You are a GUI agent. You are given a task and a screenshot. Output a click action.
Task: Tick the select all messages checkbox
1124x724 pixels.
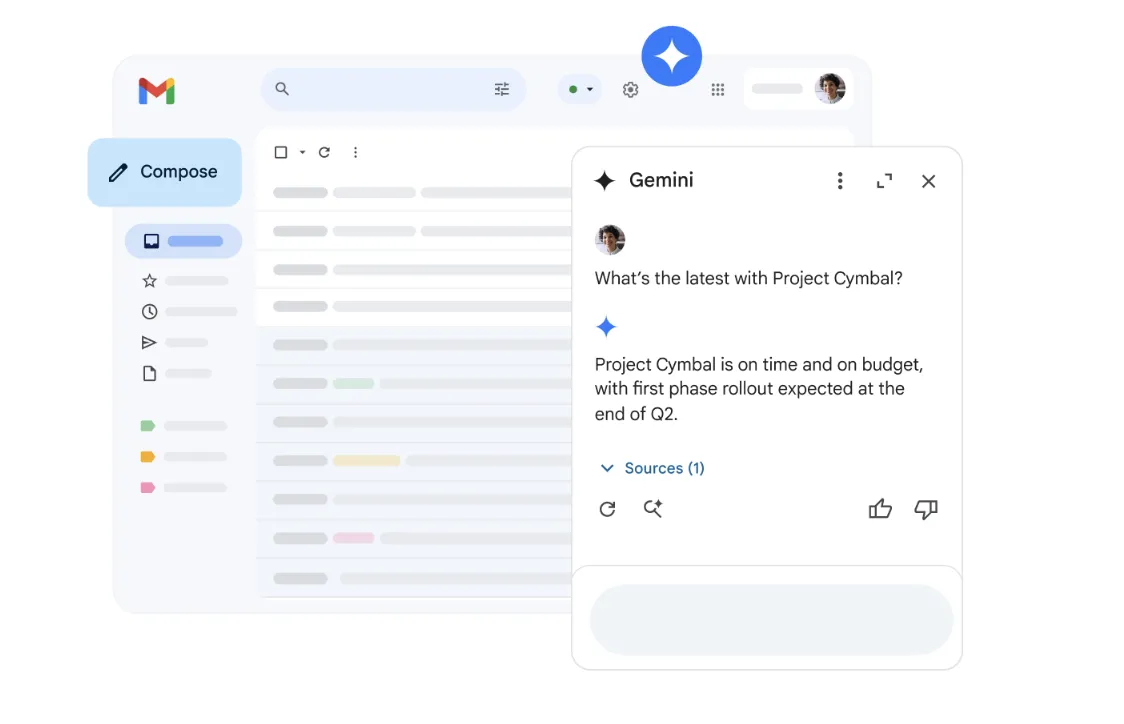[281, 153]
